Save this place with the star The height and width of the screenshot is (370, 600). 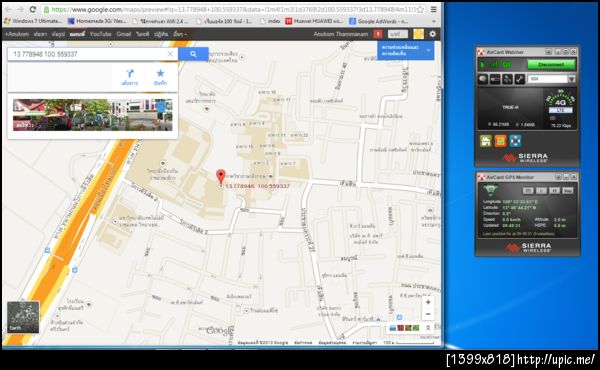[160, 77]
